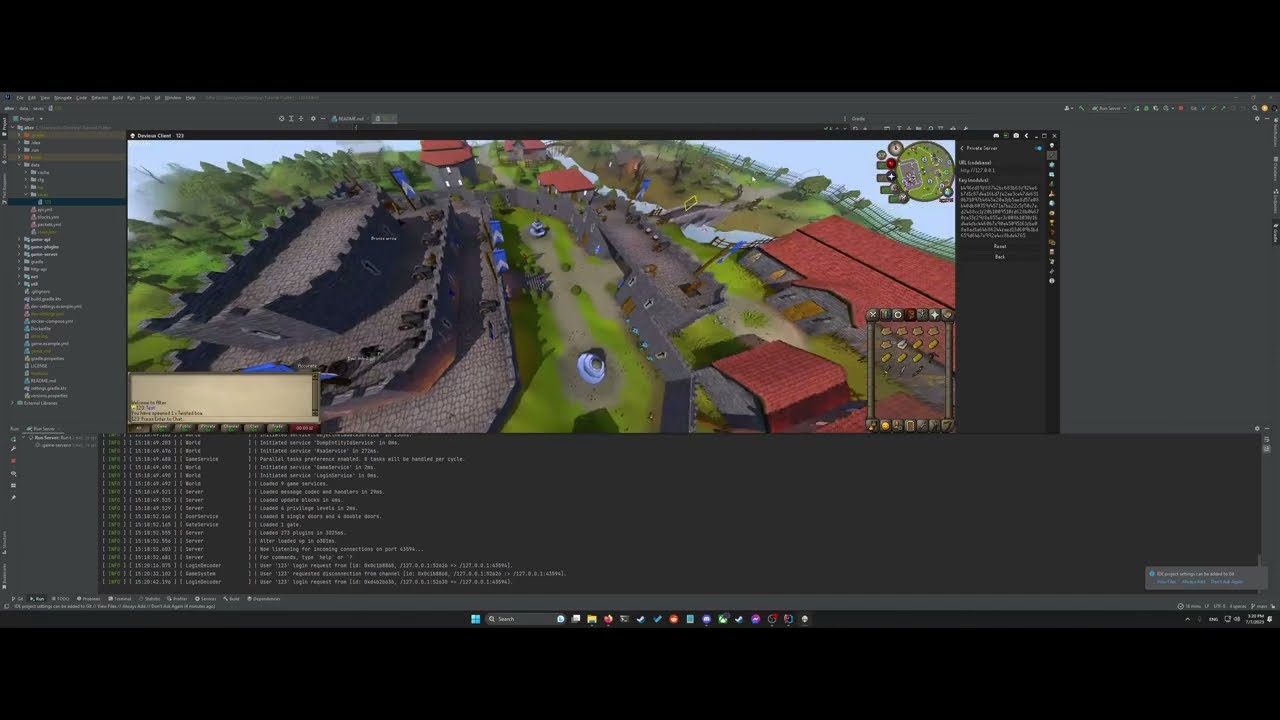Open the Navigate menu

[63, 98]
